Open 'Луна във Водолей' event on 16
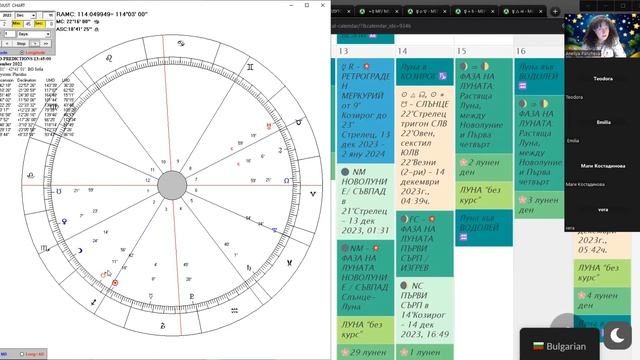 (539, 76)
